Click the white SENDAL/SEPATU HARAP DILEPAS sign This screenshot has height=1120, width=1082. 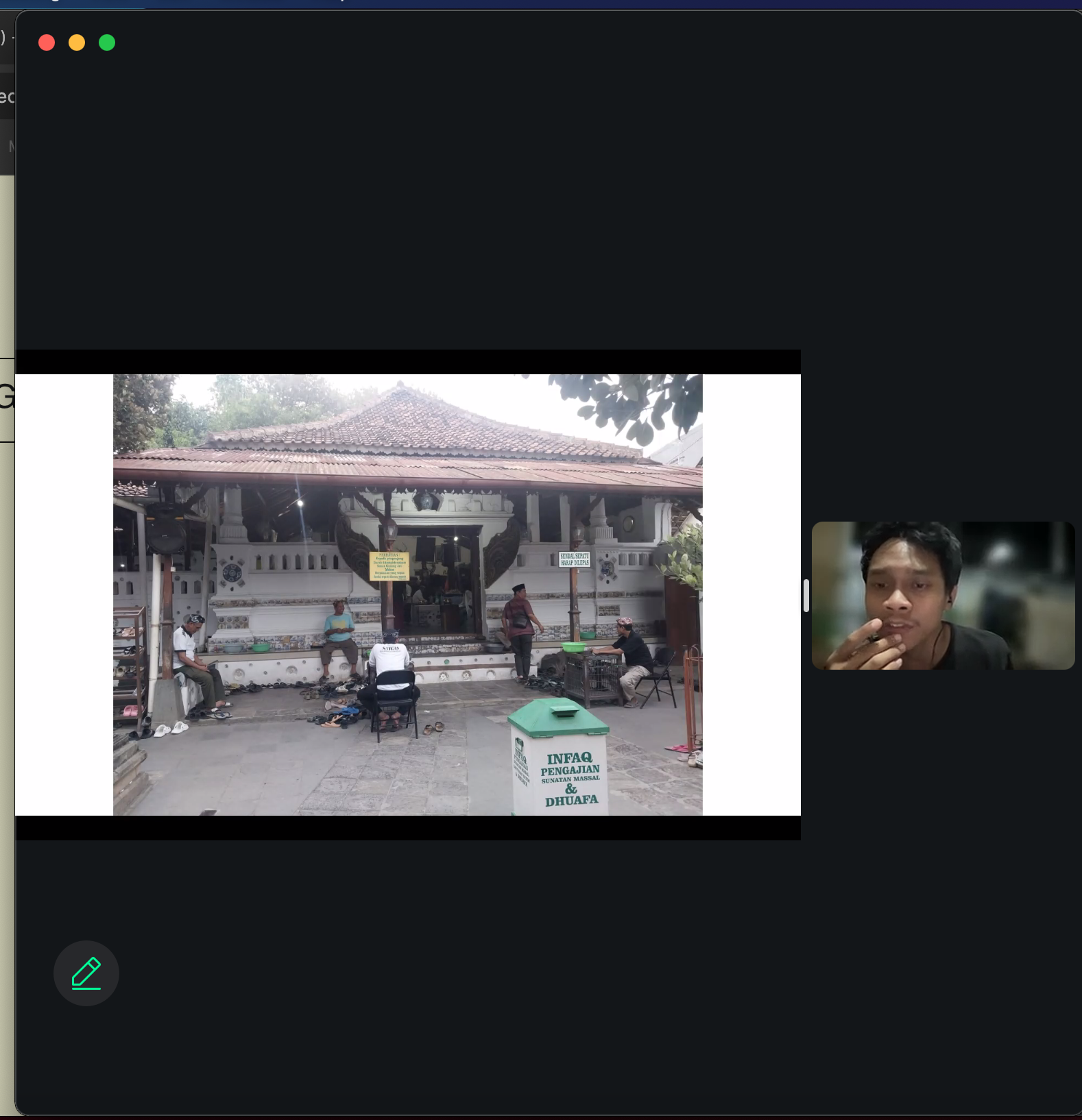(x=574, y=559)
